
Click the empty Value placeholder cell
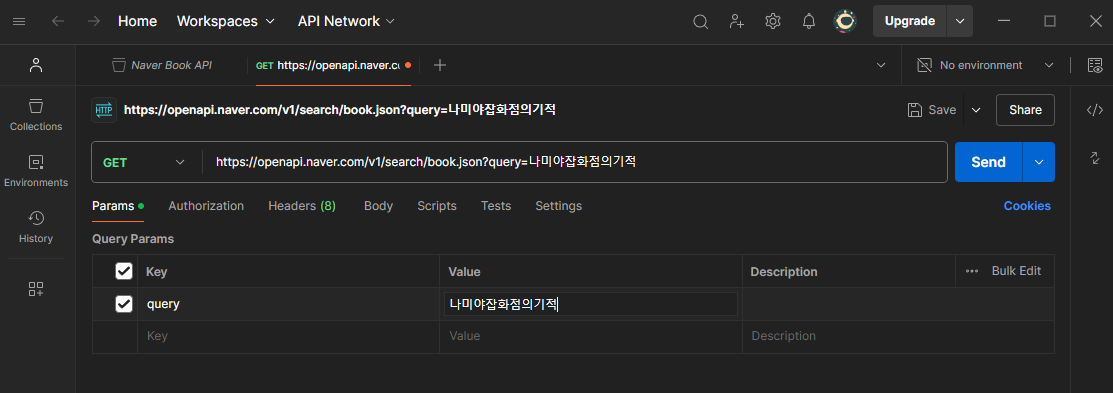591,336
